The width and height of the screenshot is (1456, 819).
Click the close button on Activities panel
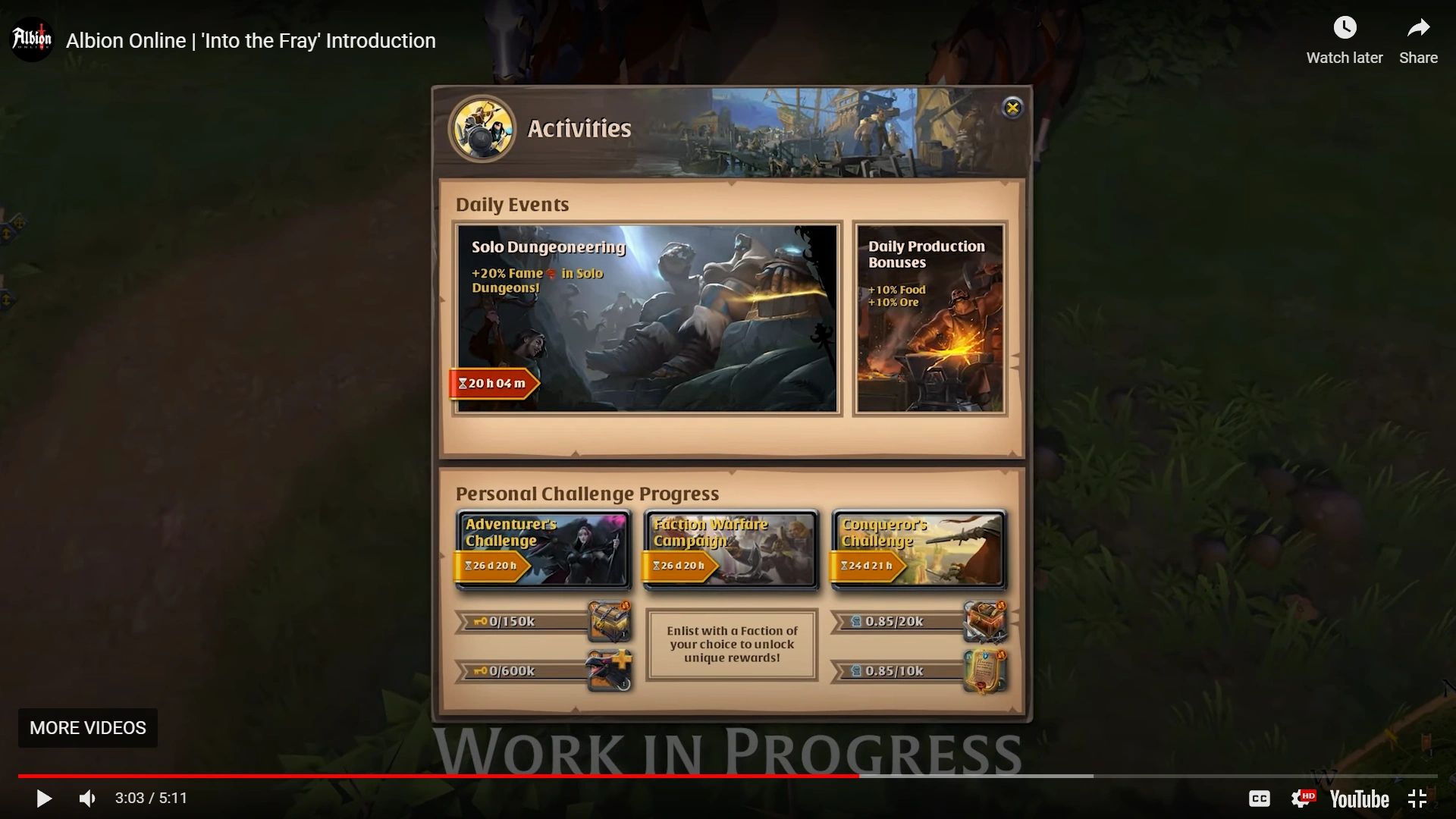(x=1014, y=107)
